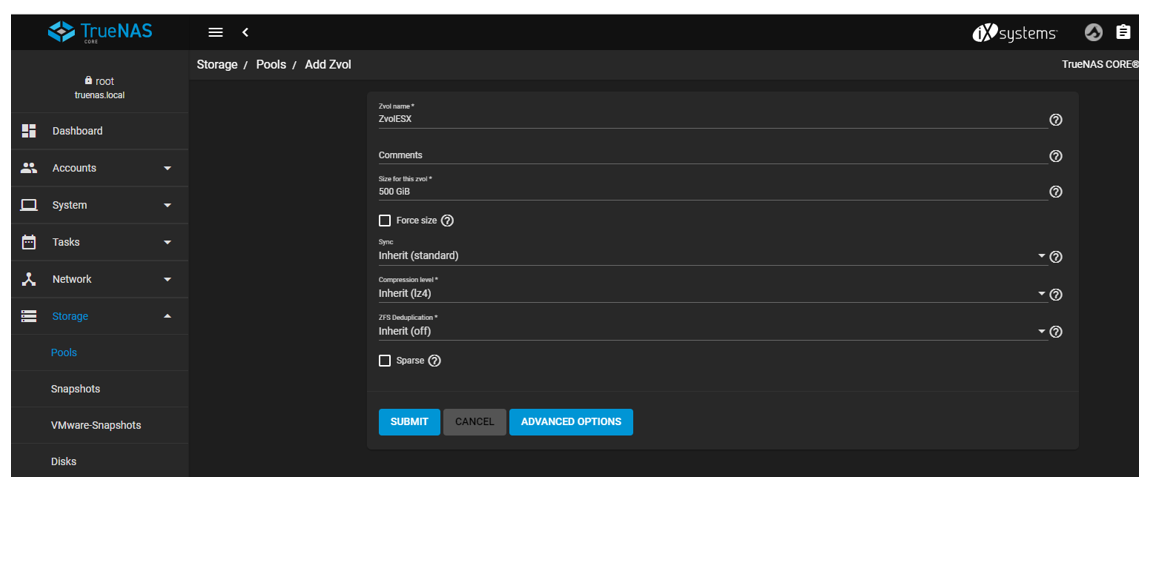Image resolution: width=1158 pixels, height=567 pixels.
Task: Expand the Tasks menu arrow
Action: click(x=168, y=242)
